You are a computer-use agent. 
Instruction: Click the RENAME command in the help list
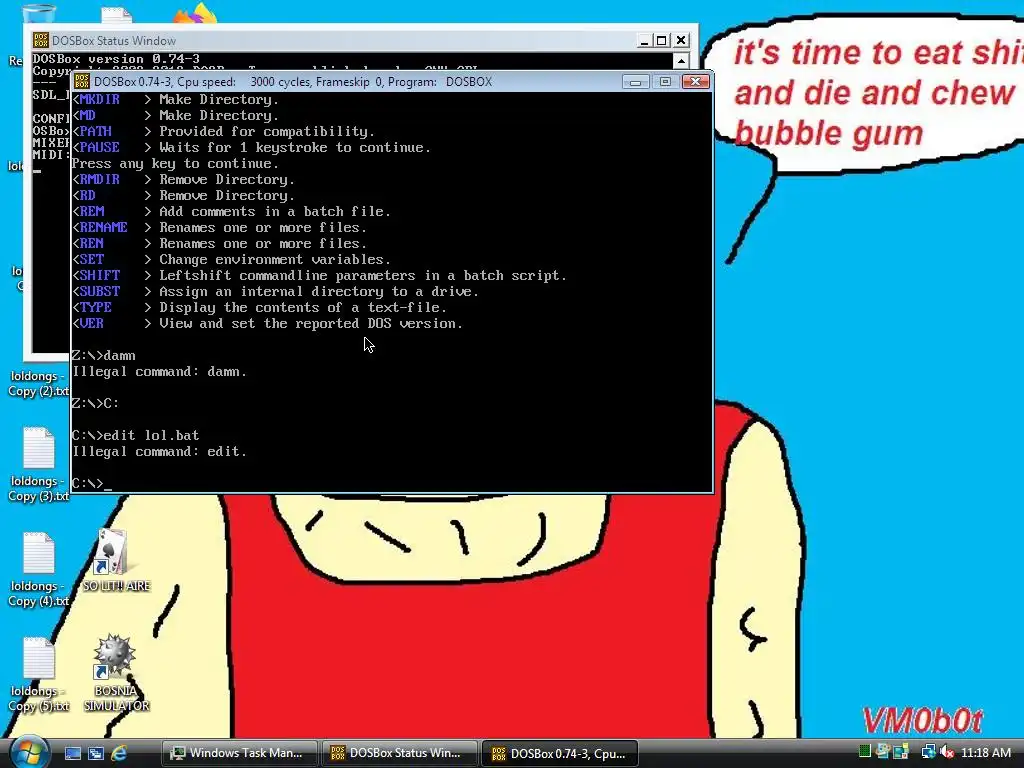pos(103,227)
